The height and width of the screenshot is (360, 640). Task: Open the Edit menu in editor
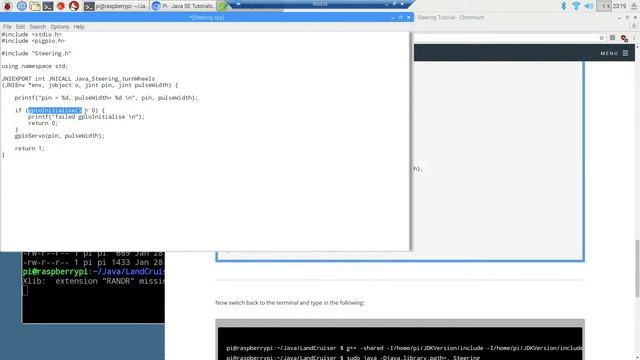point(20,27)
